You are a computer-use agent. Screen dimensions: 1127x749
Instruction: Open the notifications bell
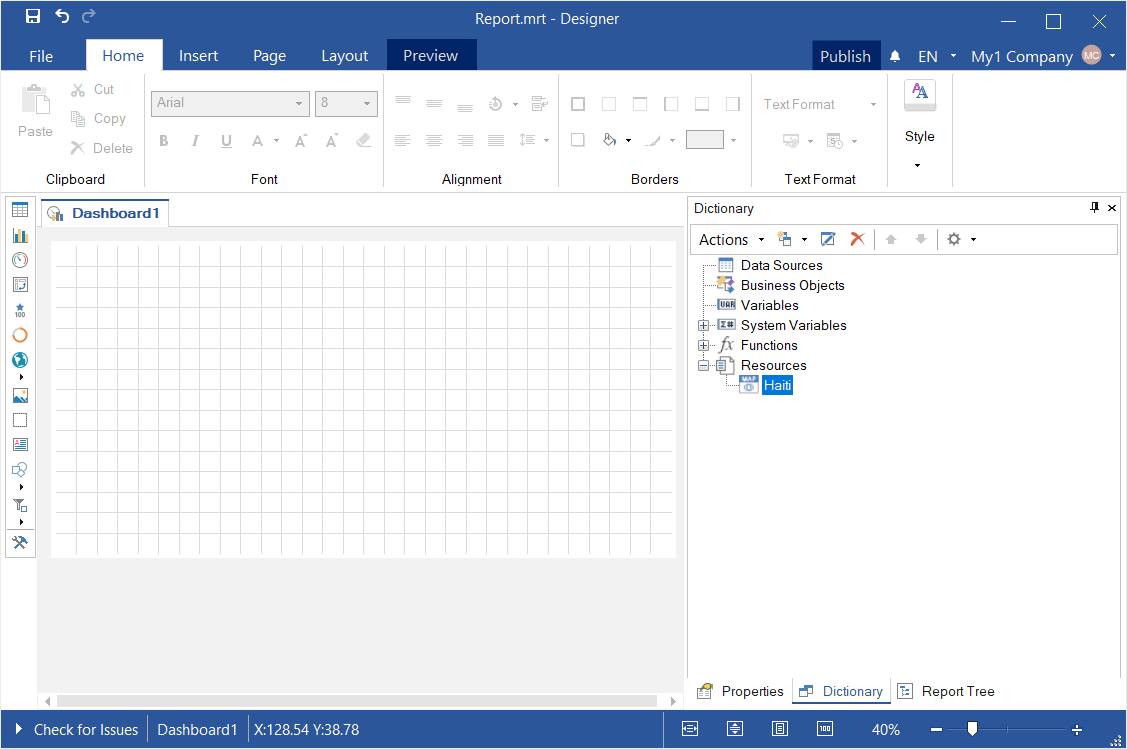click(896, 57)
